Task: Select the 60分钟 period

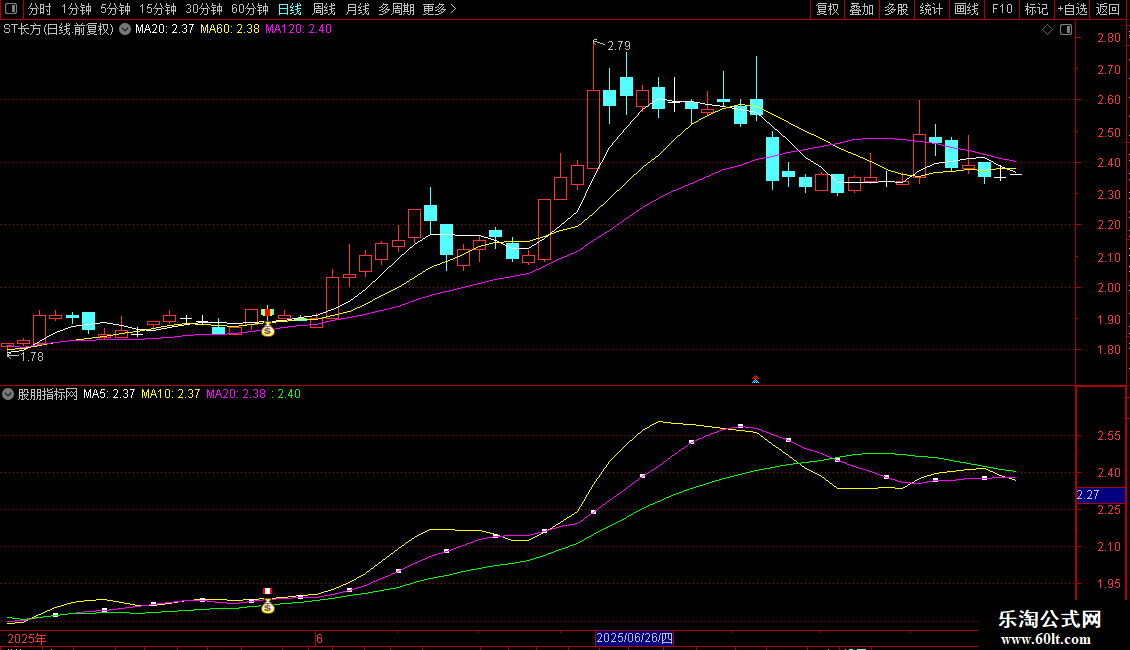Action: click(x=249, y=9)
